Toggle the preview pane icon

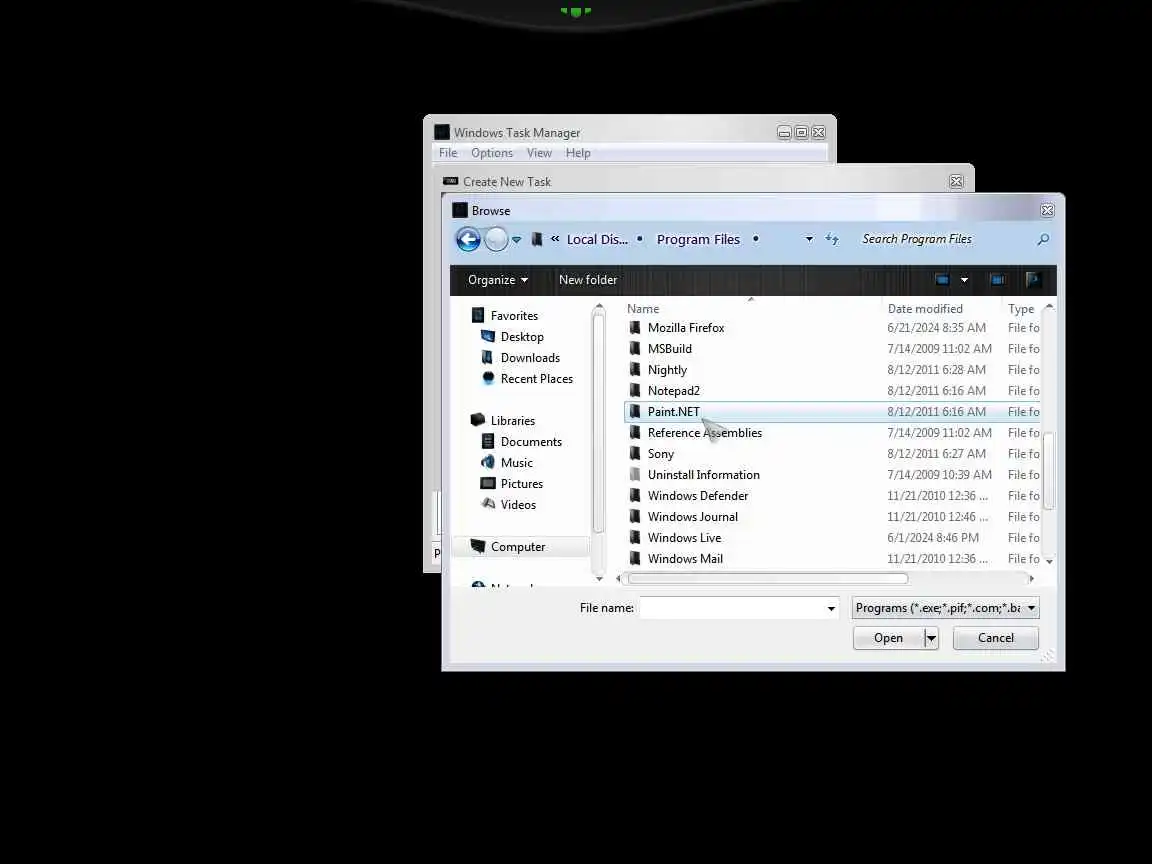click(x=998, y=280)
